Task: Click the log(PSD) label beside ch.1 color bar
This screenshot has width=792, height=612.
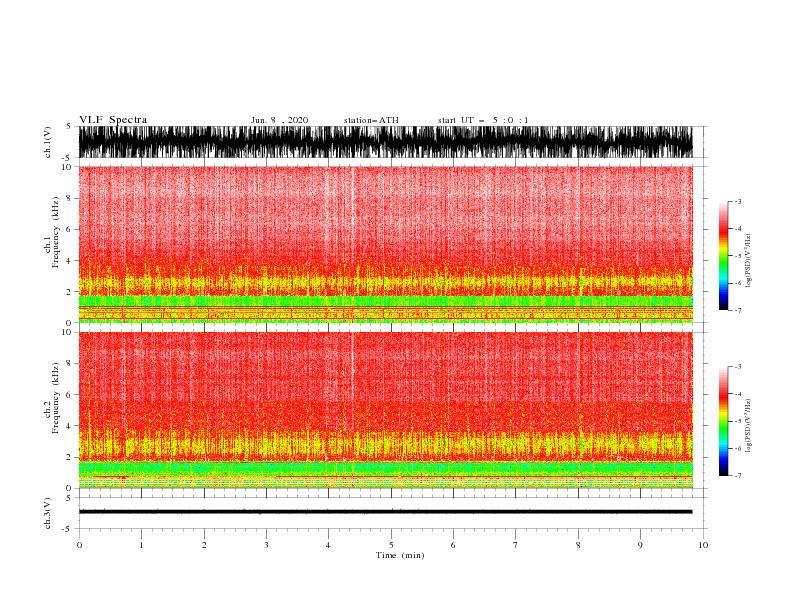Action: pos(748,261)
